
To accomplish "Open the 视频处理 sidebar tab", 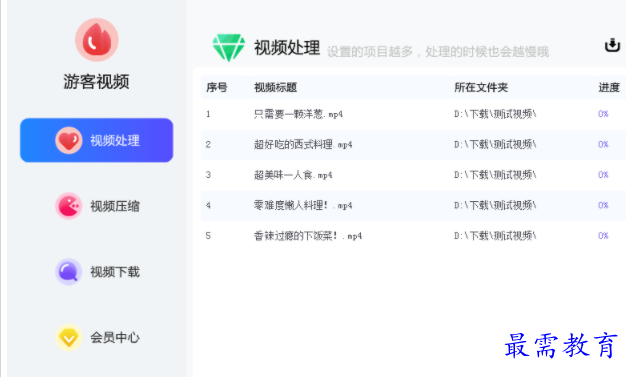I will point(97,140).
